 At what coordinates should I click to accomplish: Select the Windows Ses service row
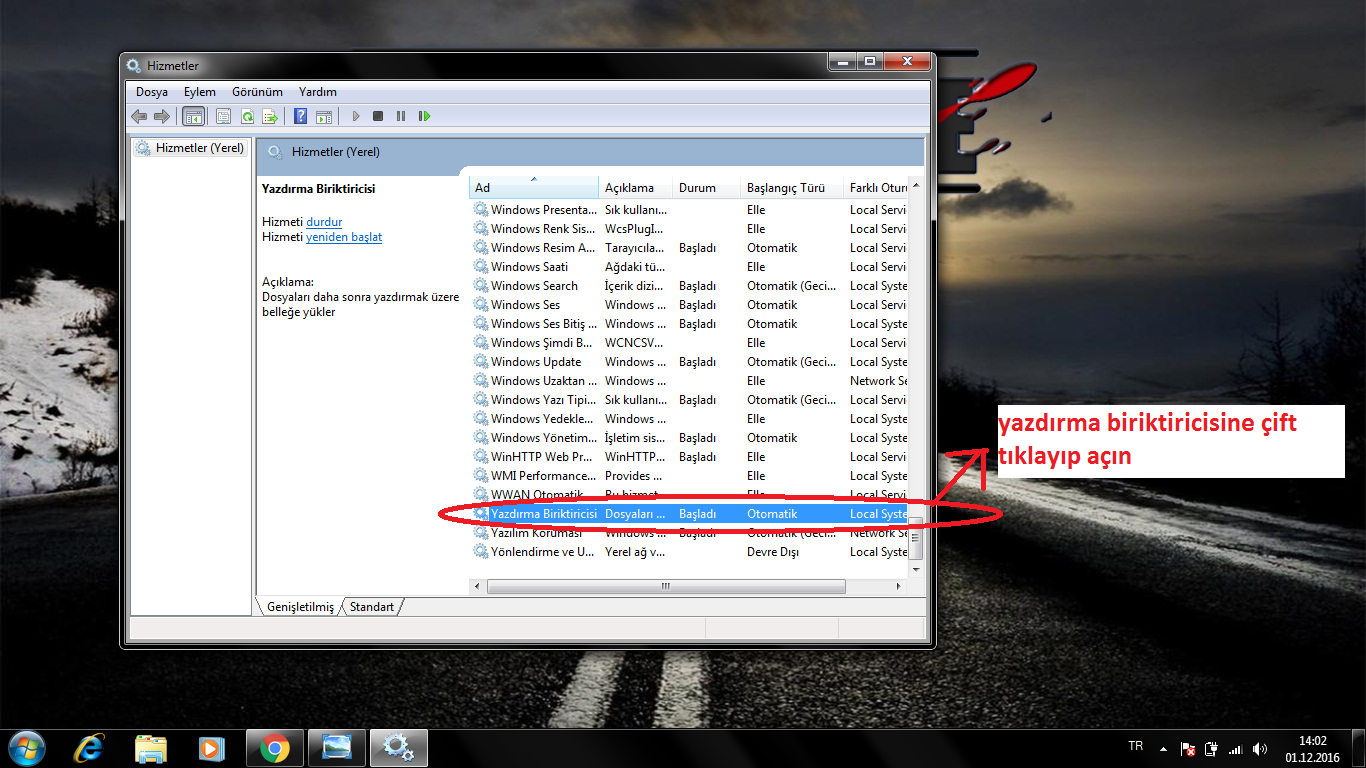689,305
